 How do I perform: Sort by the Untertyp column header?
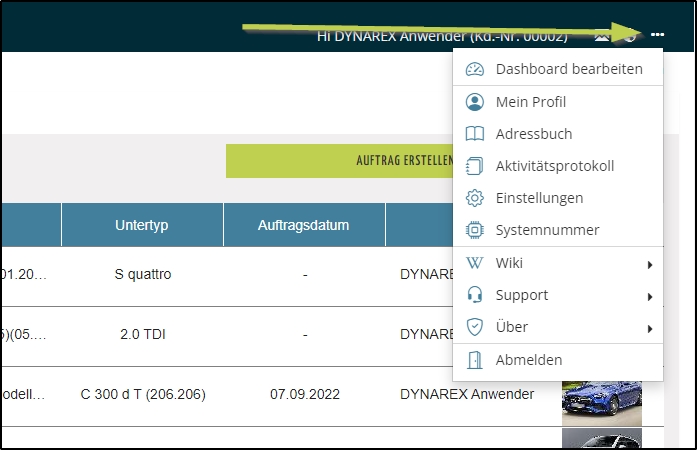(142, 225)
